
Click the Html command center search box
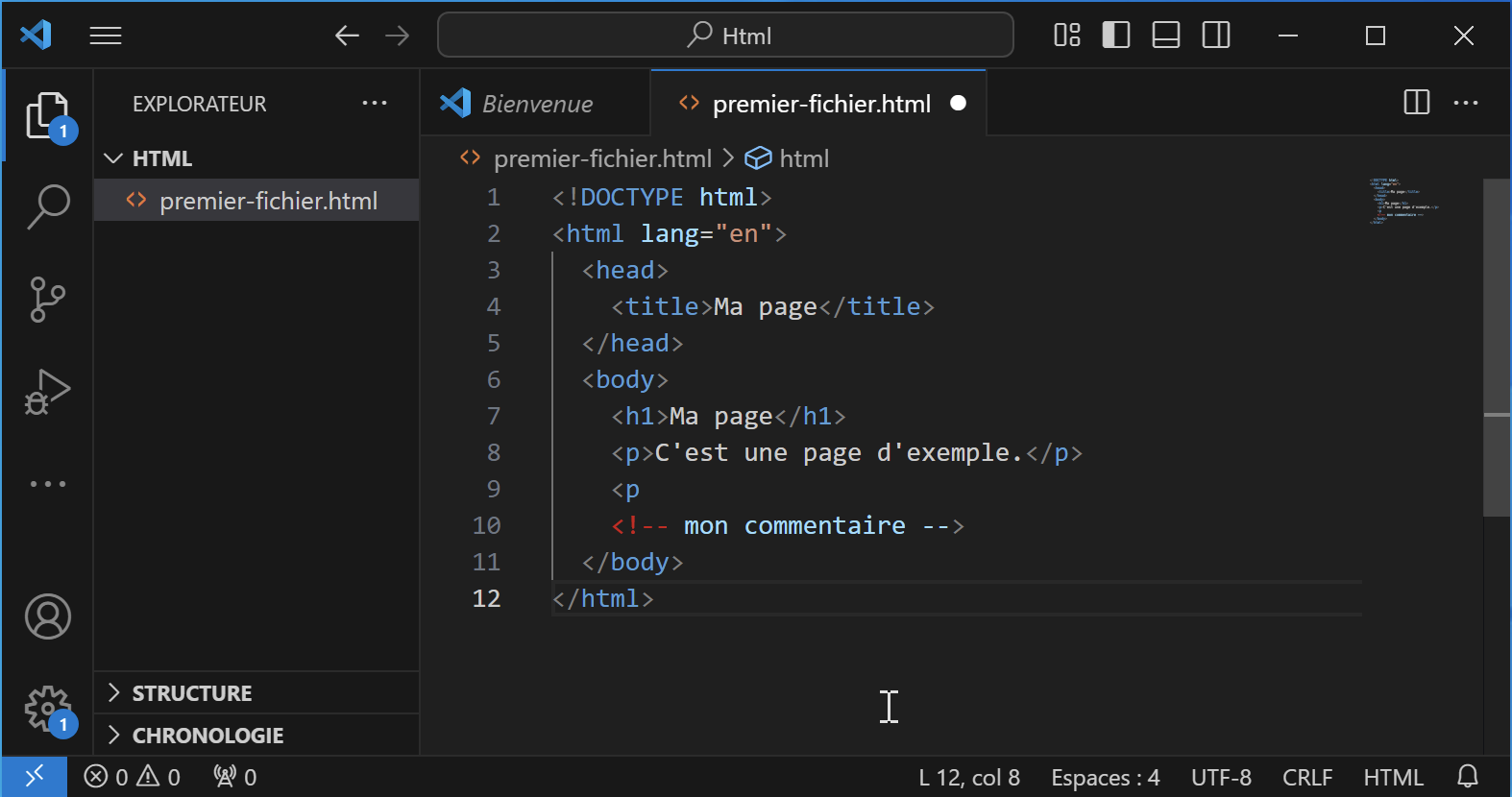pyautogui.click(x=725, y=36)
